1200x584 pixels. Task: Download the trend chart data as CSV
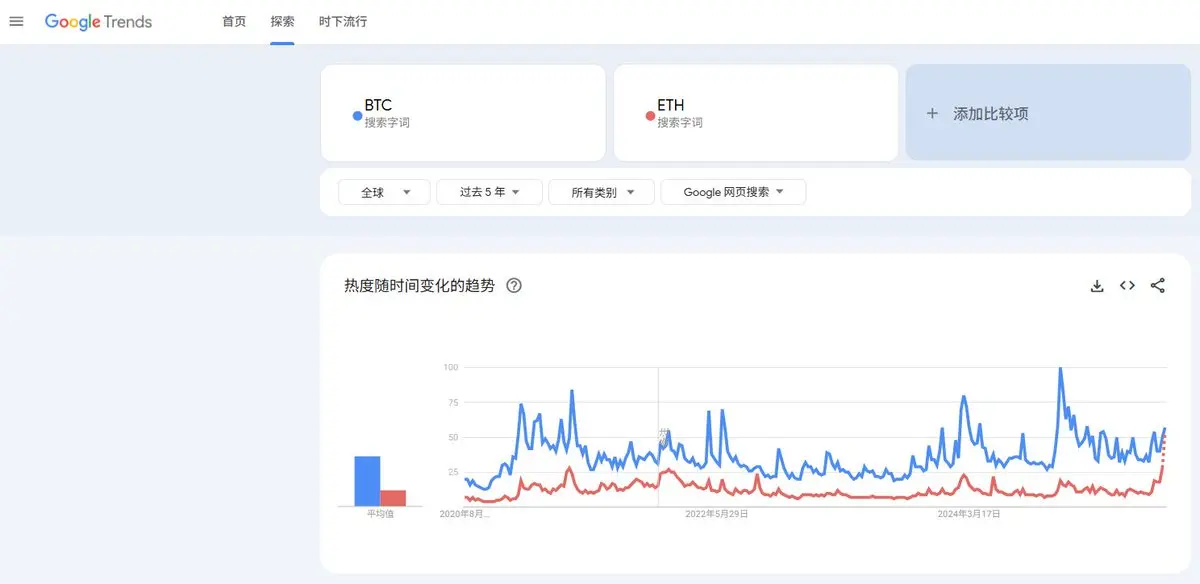pyautogui.click(x=1097, y=286)
